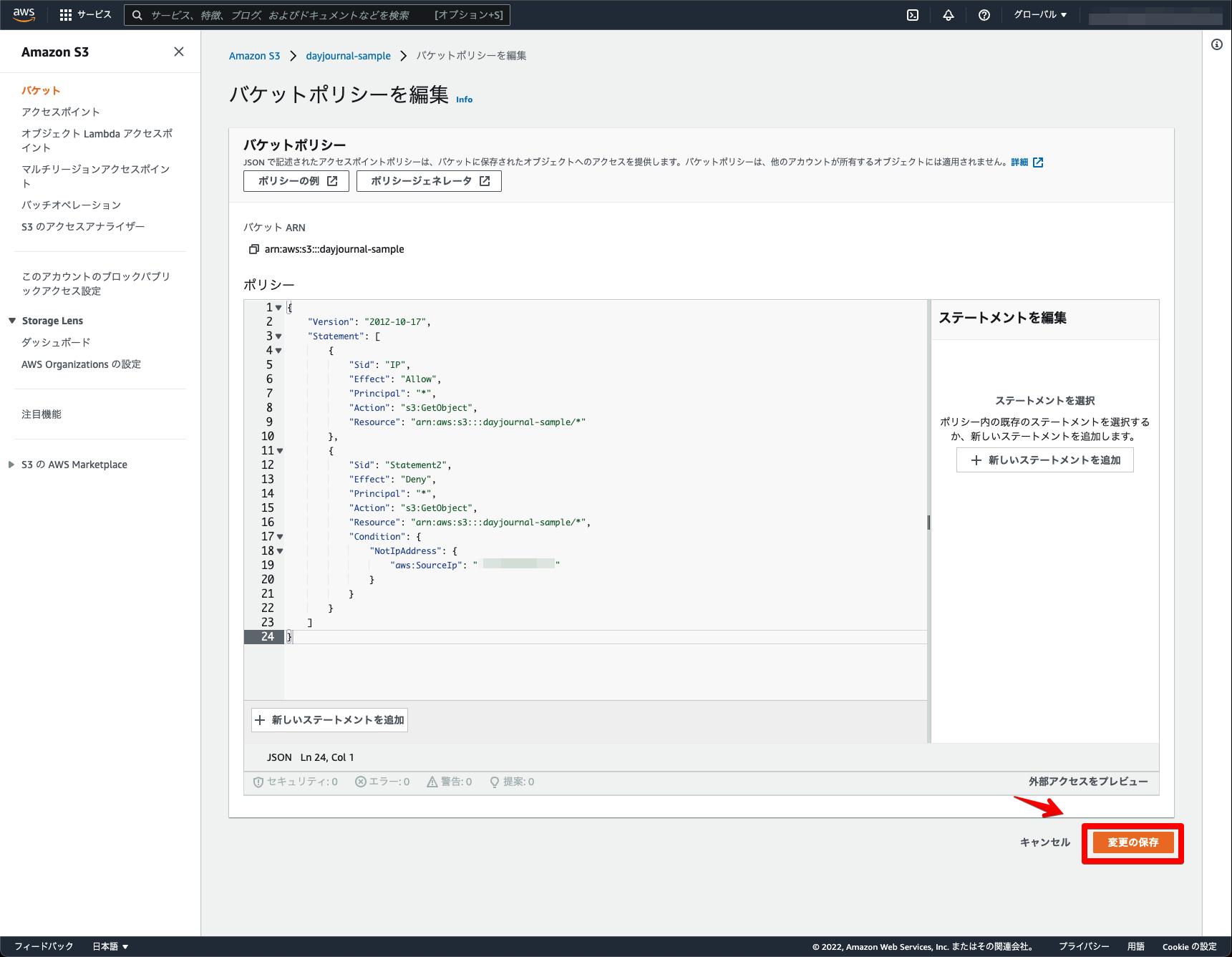Open AWS Organizations の設定 sidebar item

(81, 364)
